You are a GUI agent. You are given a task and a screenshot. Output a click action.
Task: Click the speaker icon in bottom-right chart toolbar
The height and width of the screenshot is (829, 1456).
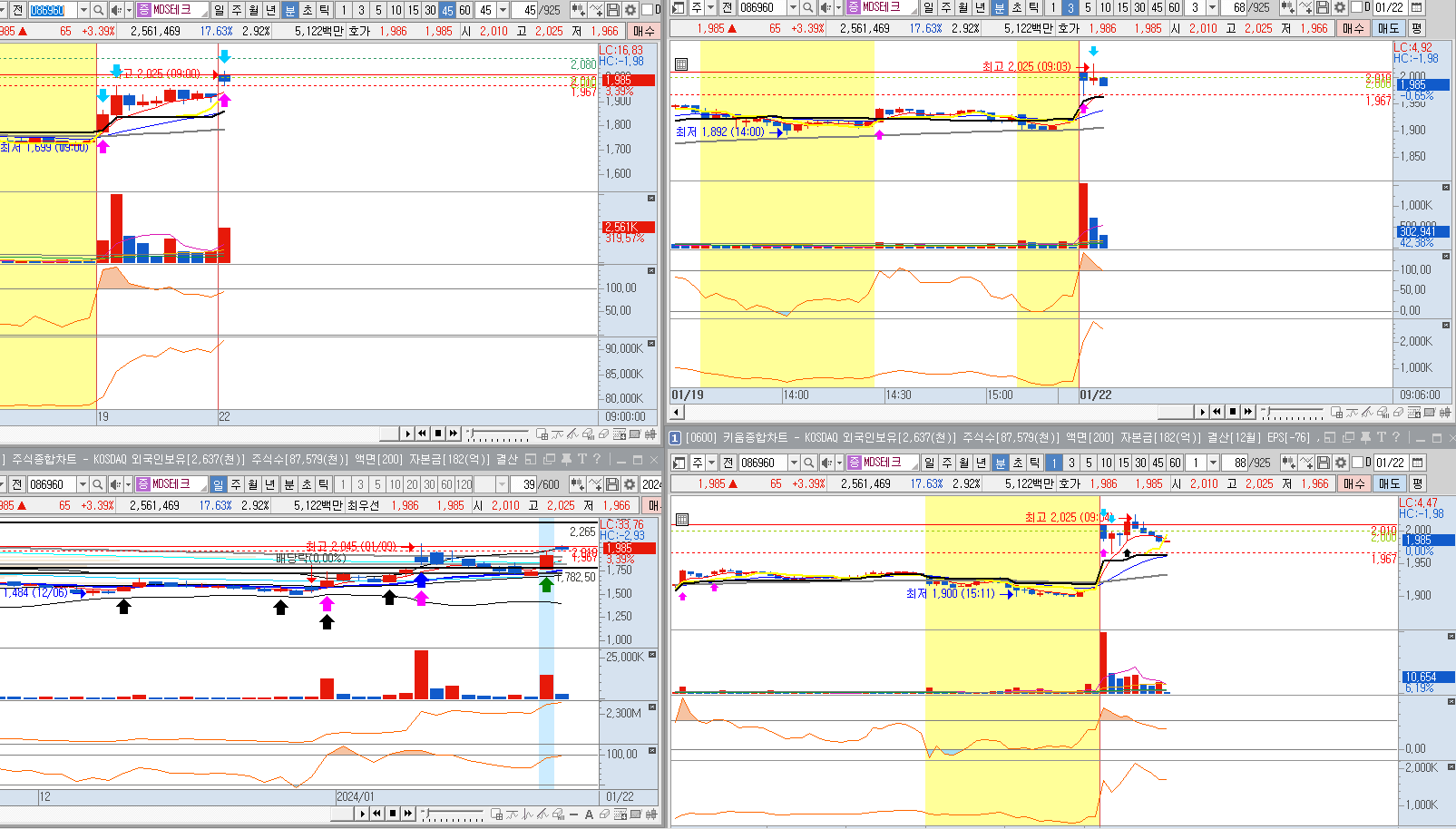pyautogui.click(x=826, y=463)
